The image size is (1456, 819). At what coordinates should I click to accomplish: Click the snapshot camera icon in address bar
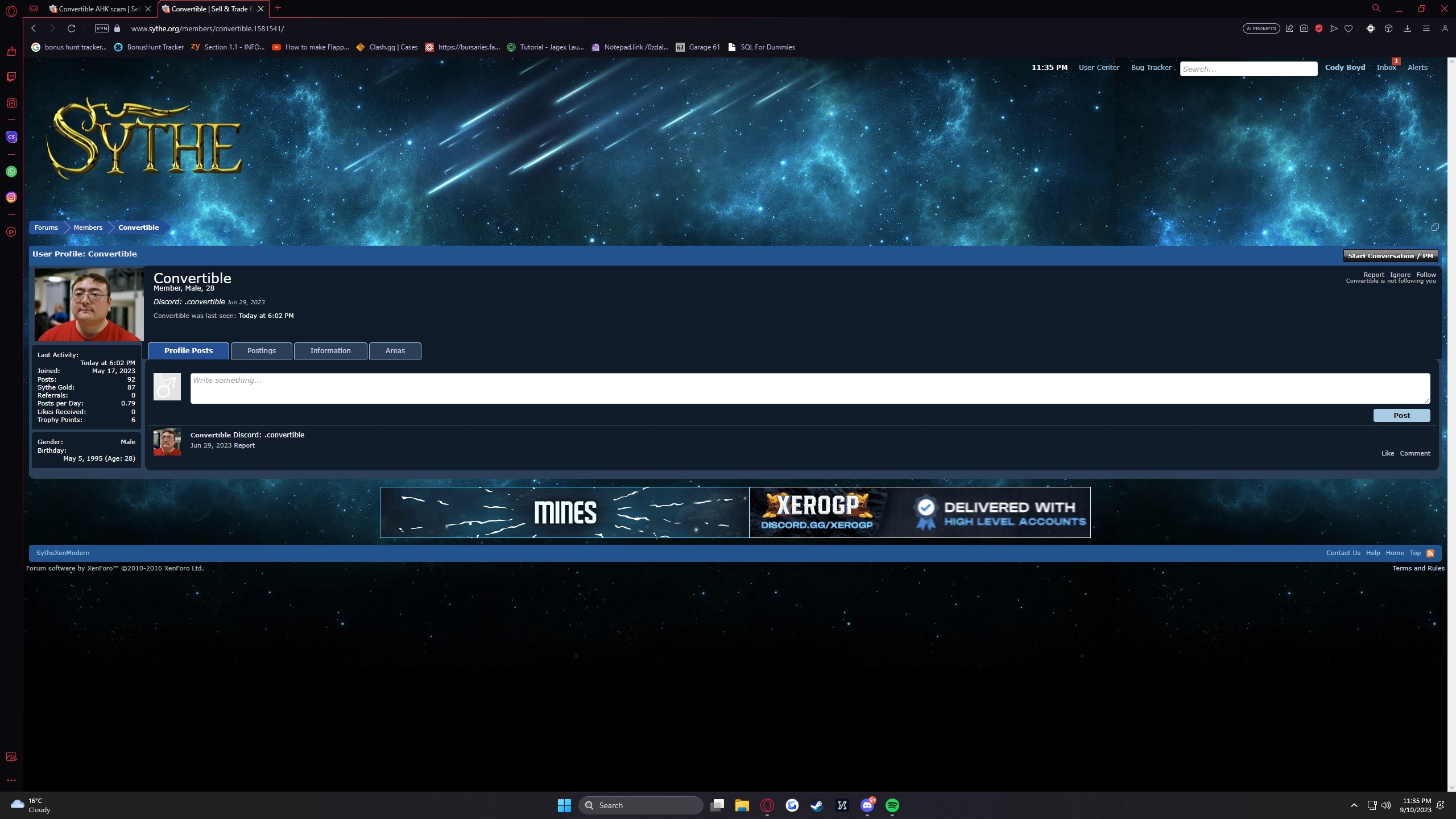click(x=1304, y=28)
